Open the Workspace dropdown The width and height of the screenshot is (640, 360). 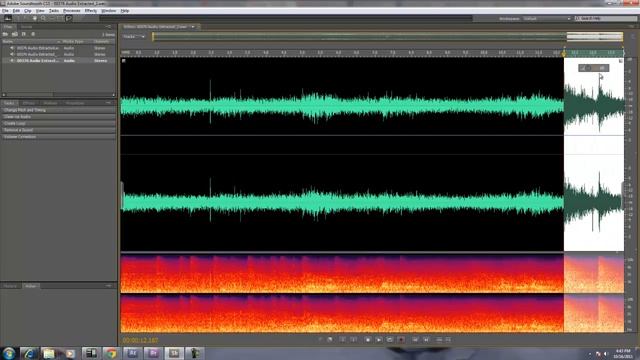point(547,19)
